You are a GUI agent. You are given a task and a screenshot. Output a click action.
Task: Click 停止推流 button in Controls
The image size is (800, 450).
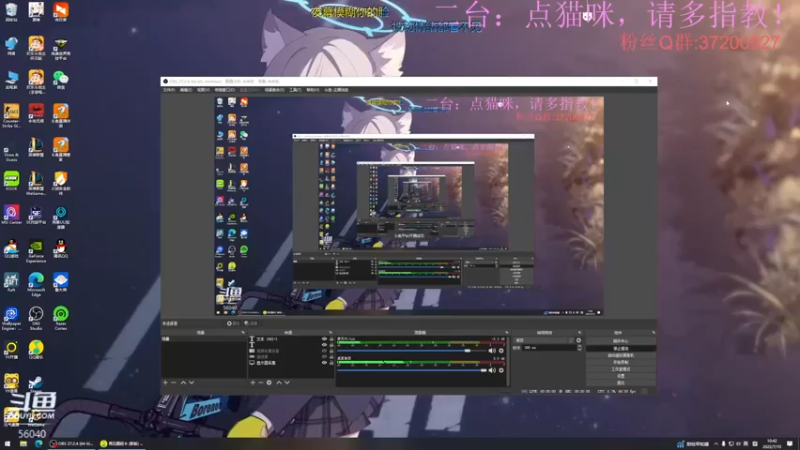coord(620,348)
